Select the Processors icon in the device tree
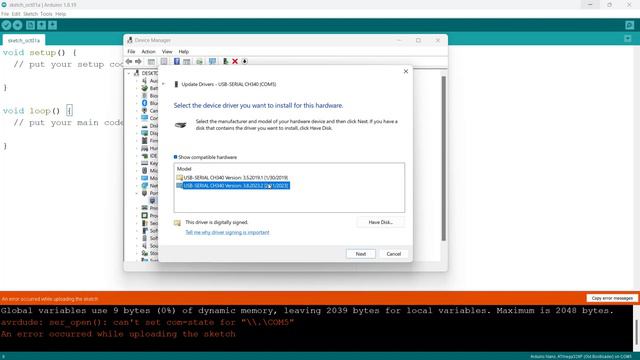The height and width of the screenshot is (360, 640). (144, 216)
